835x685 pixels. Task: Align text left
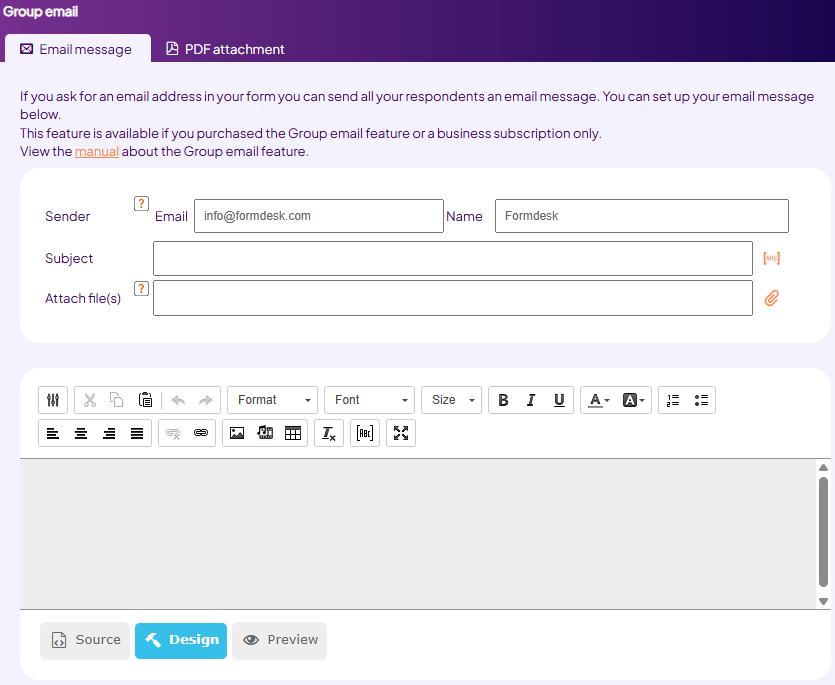coord(53,434)
